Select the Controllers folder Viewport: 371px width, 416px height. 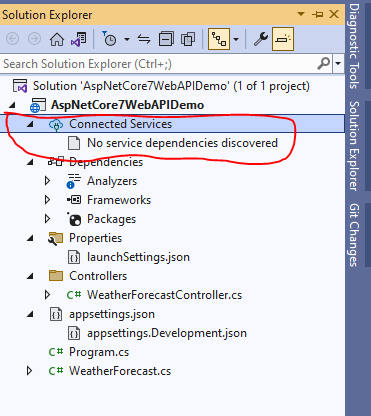click(98, 276)
